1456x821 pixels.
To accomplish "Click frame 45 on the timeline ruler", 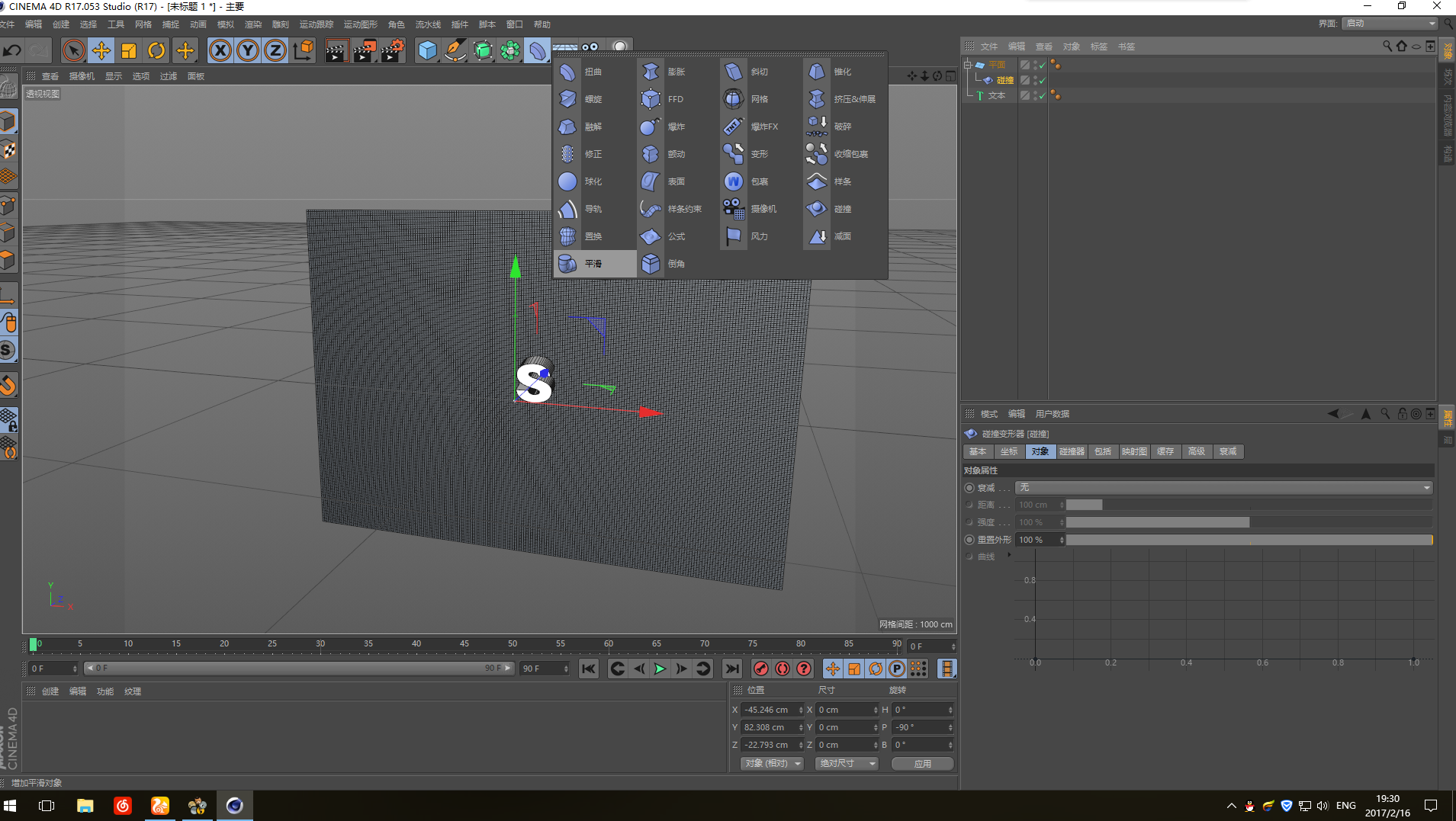I will tap(464, 644).
